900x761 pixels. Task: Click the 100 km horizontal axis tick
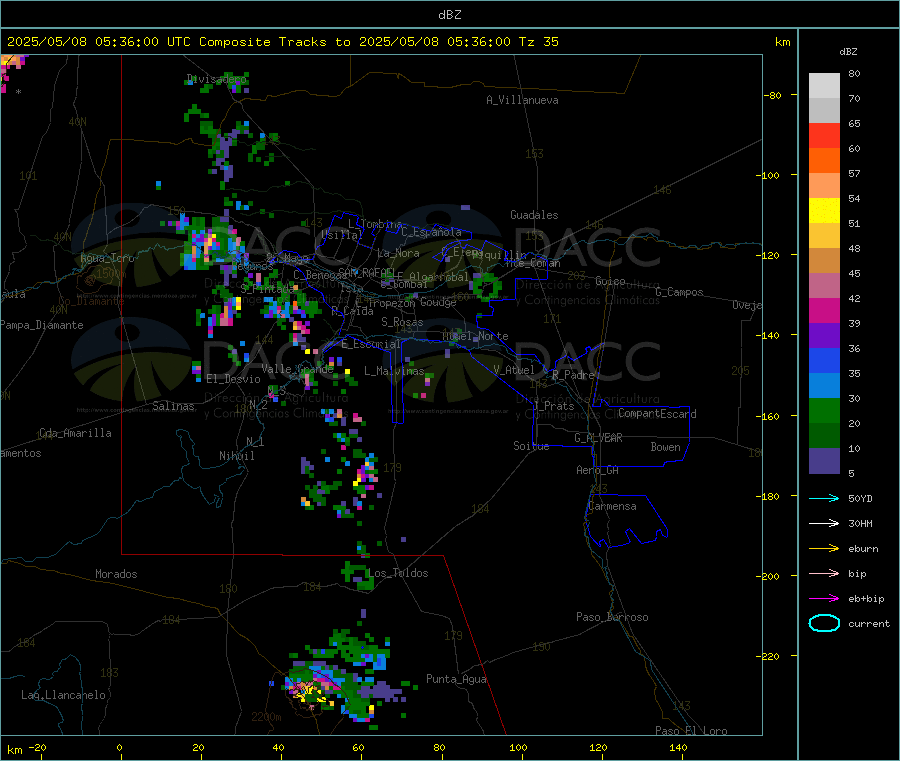tap(518, 747)
